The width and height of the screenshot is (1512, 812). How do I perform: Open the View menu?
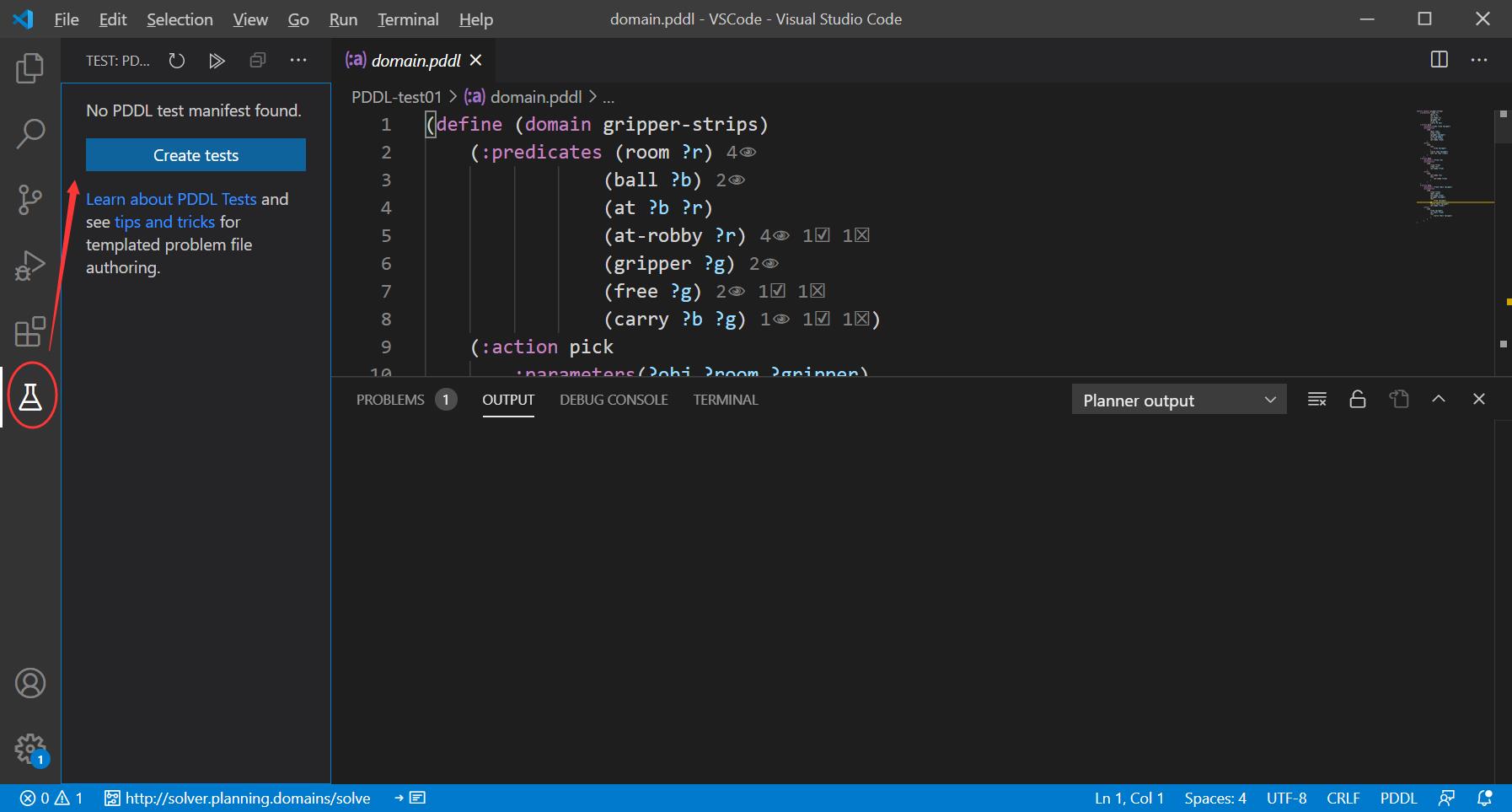250,19
